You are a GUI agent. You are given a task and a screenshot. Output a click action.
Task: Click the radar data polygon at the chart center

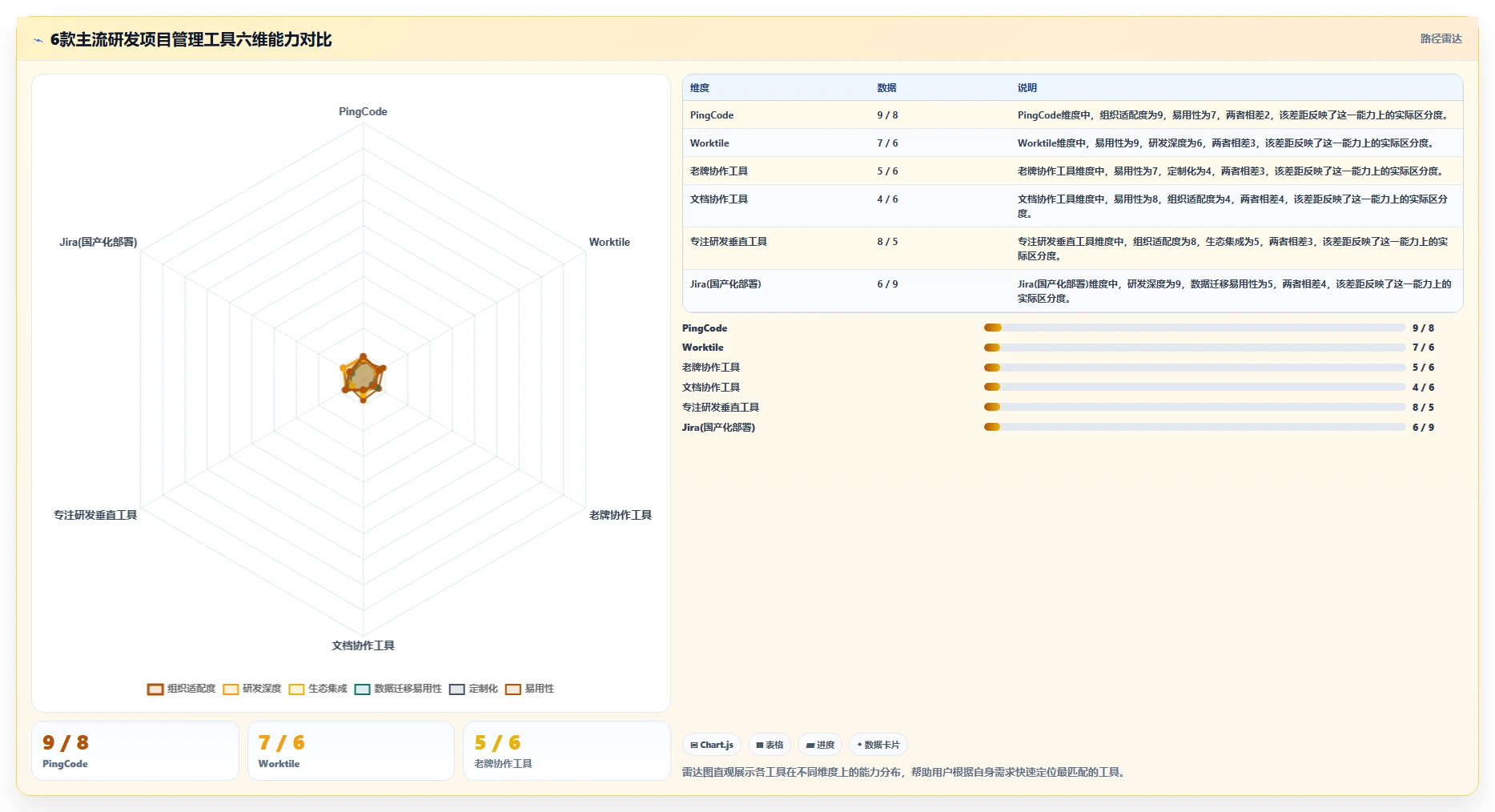point(363,378)
